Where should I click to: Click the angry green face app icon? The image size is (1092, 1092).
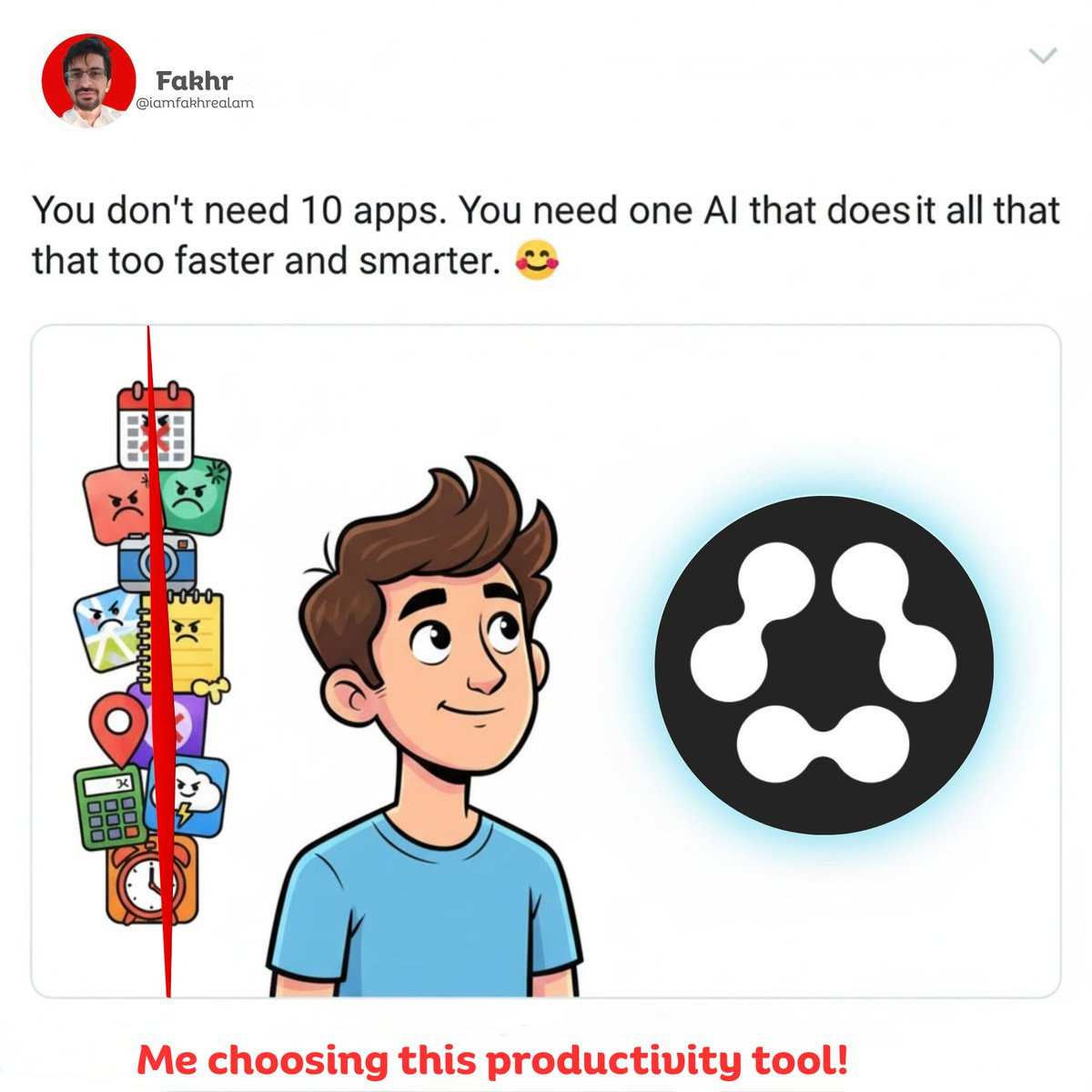click(195, 497)
